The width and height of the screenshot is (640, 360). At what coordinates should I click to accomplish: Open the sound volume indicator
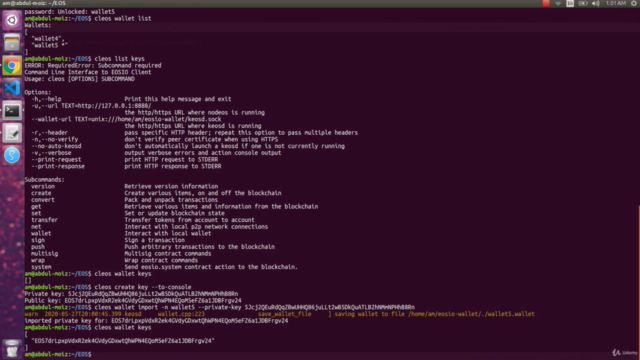point(596,3)
